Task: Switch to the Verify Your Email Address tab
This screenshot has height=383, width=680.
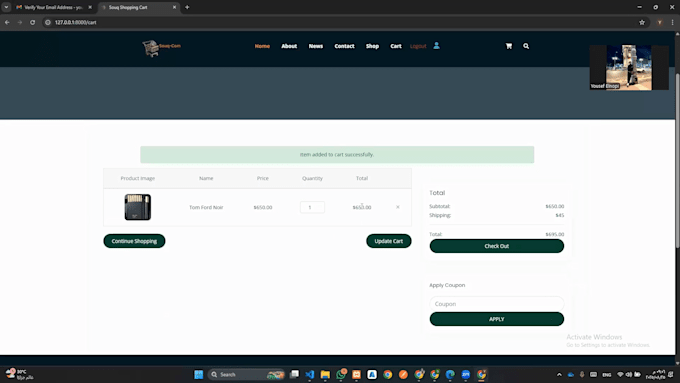Action: 52,7
